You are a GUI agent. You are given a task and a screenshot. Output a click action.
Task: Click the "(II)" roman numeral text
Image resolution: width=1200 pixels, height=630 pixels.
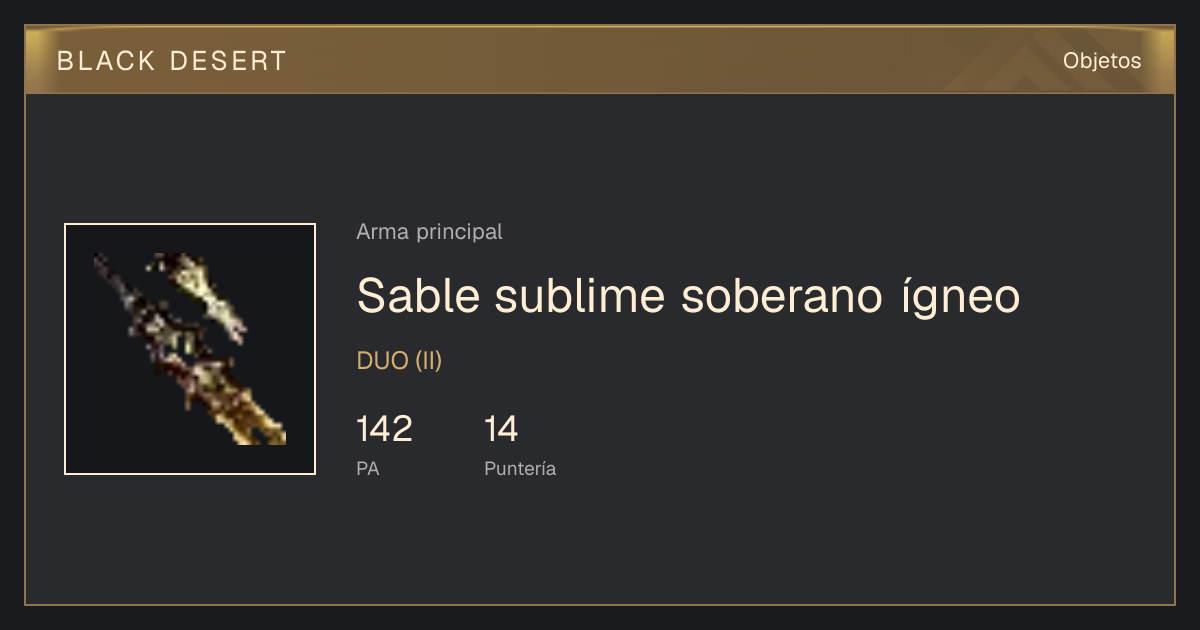click(428, 362)
